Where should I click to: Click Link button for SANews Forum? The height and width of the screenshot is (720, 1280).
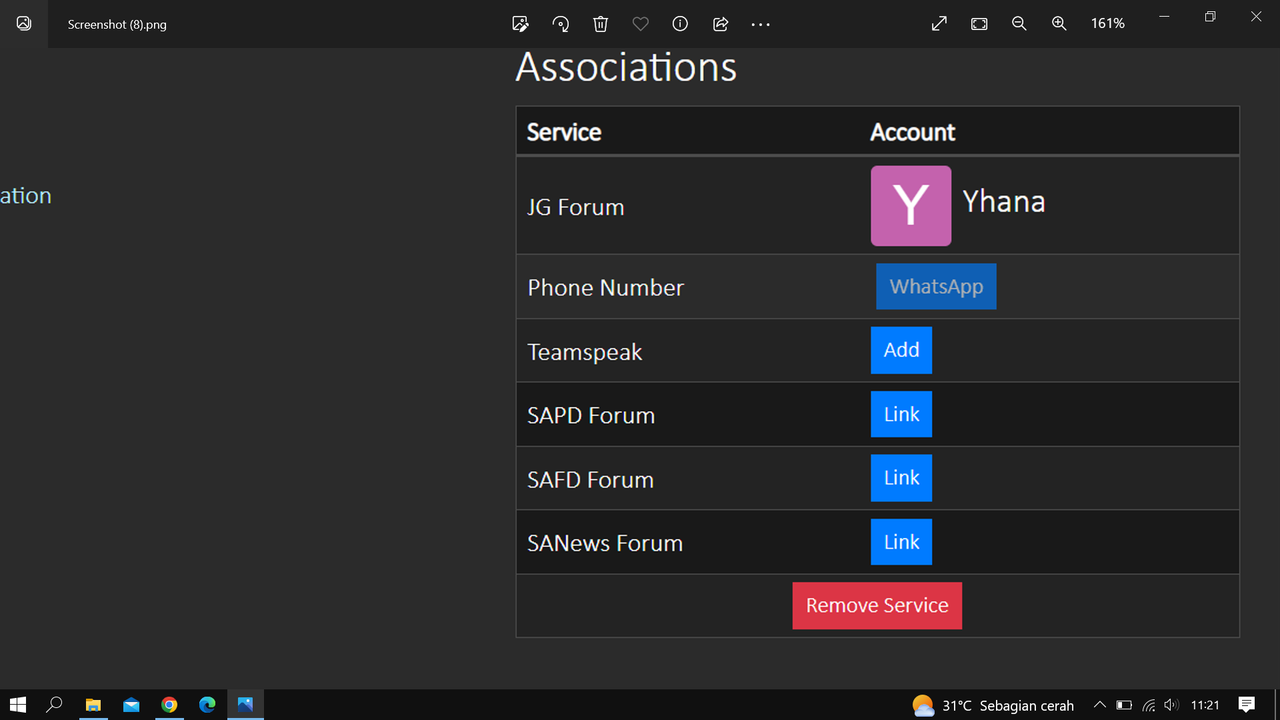click(901, 542)
